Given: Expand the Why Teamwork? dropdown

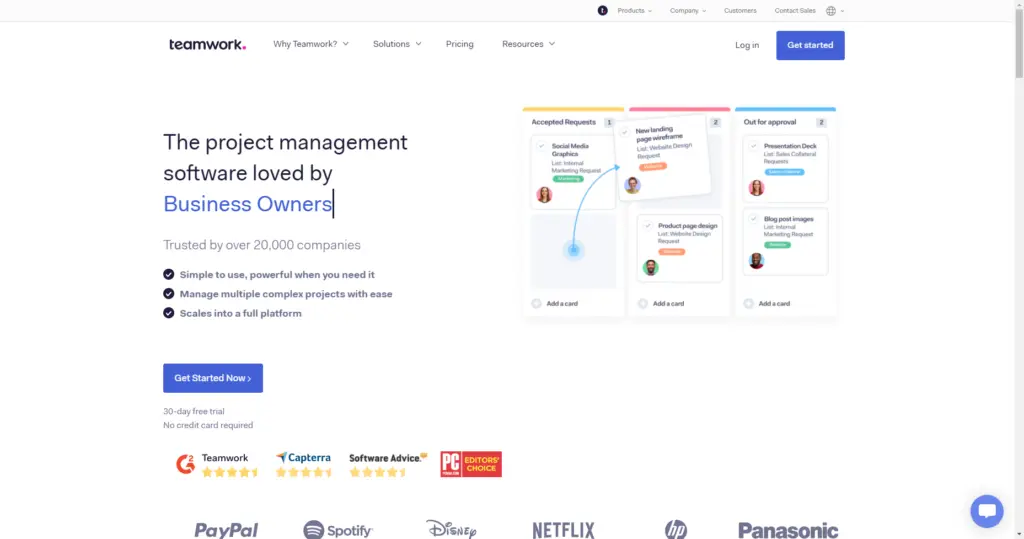Looking at the screenshot, I should coord(311,44).
